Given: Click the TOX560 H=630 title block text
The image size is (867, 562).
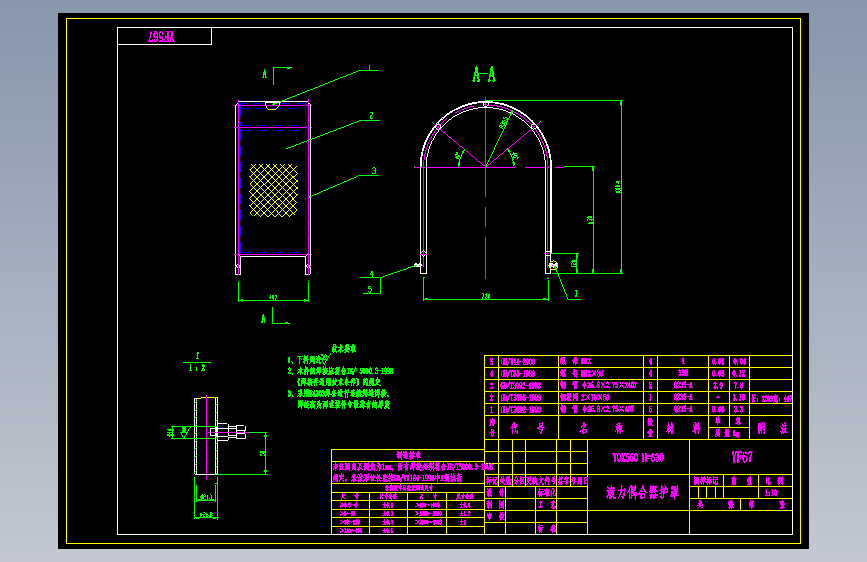Looking at the screenshot, I should [638, 458].
